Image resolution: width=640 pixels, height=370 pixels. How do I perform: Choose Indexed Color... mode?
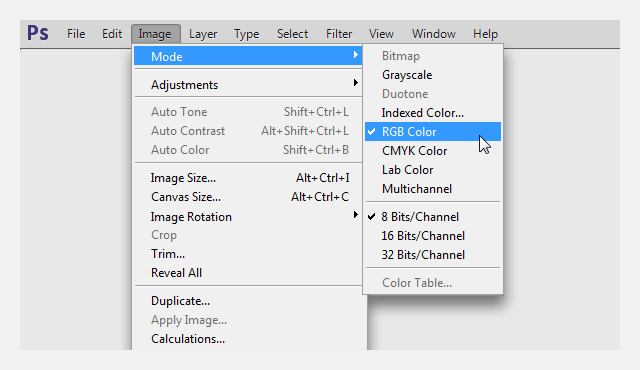pos(433,113)
